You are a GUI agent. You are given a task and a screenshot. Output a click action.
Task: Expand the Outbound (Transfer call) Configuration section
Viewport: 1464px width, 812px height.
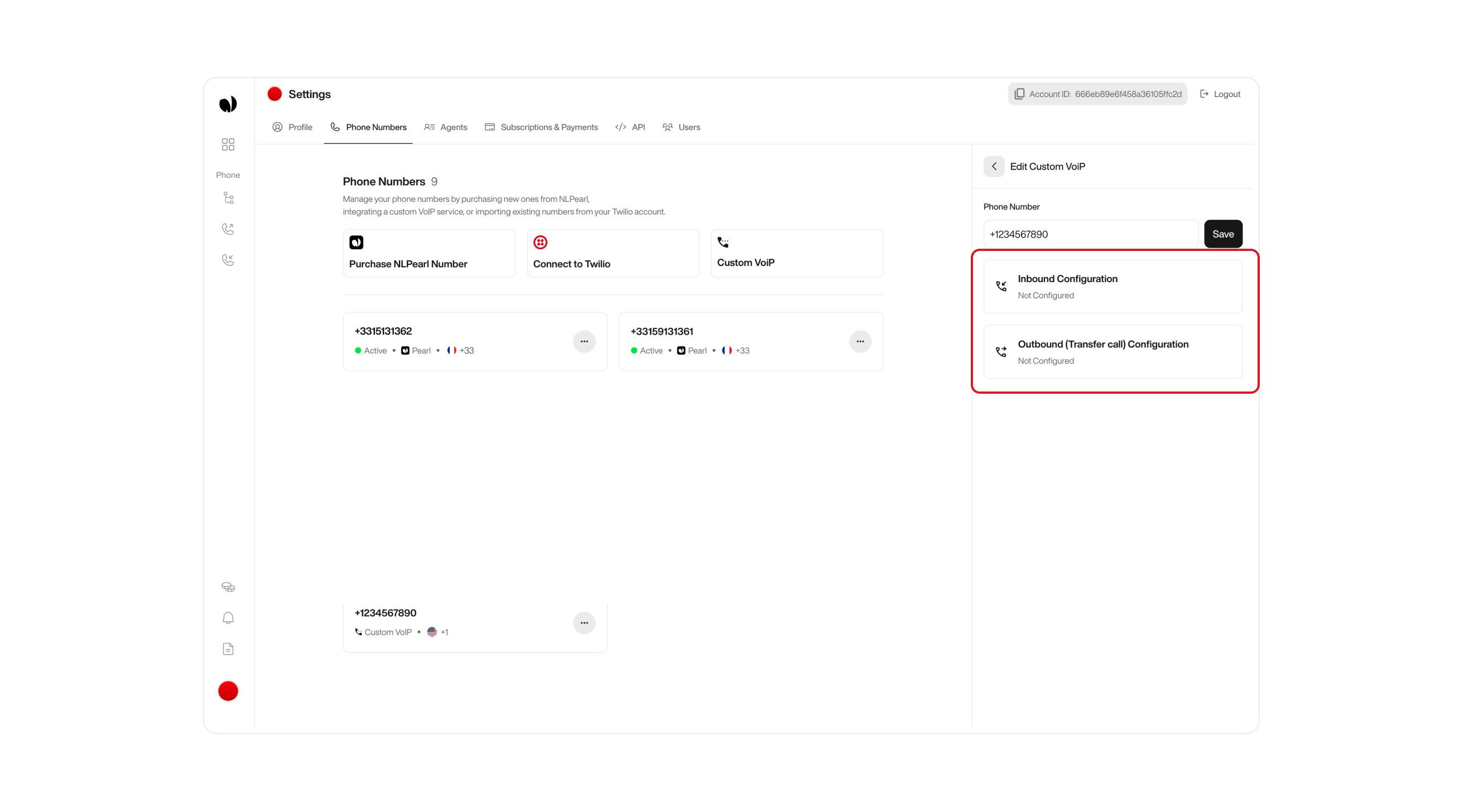click(1112, 352)
